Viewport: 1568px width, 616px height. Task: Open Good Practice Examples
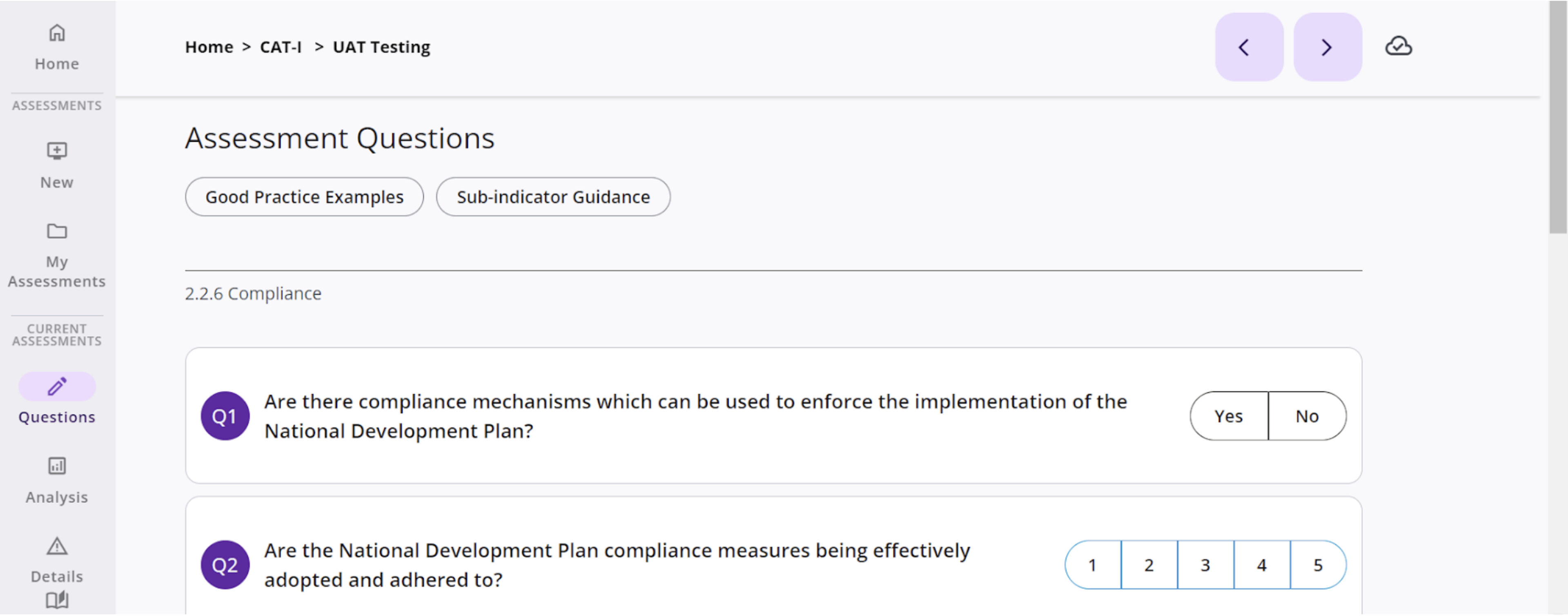coord(304,196)
